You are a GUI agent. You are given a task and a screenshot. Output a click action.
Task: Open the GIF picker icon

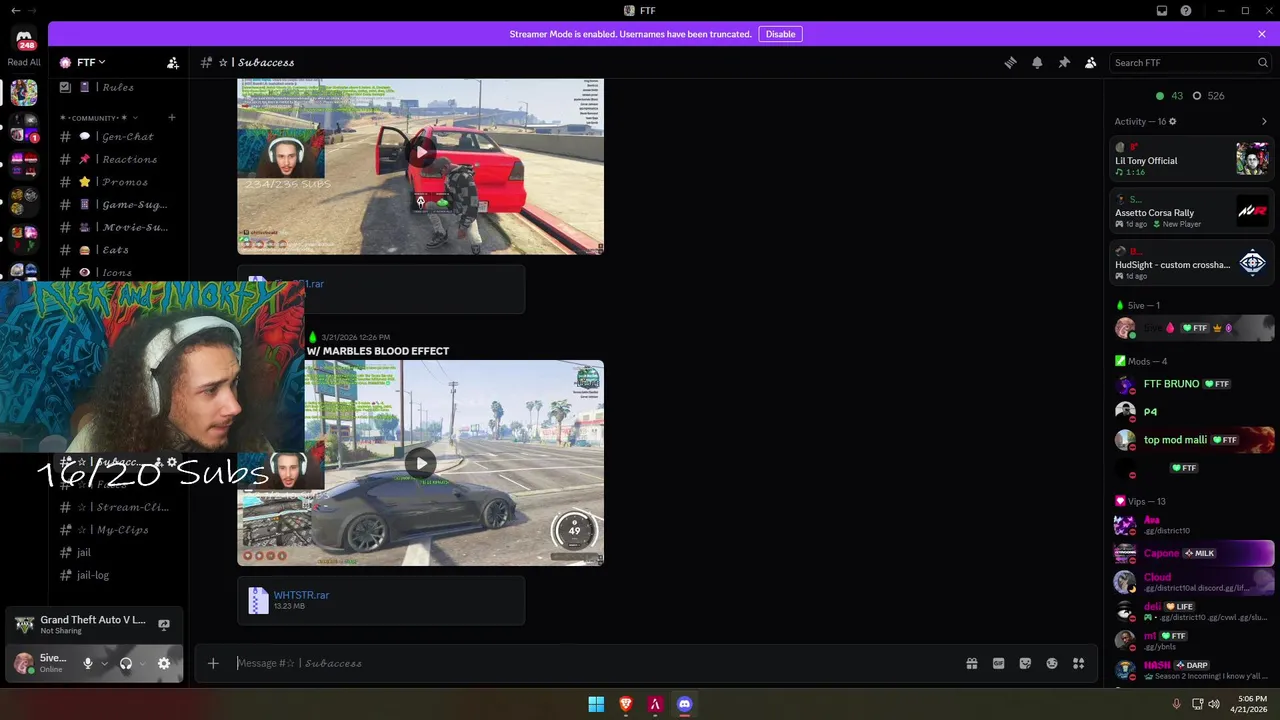pos(998,663)
